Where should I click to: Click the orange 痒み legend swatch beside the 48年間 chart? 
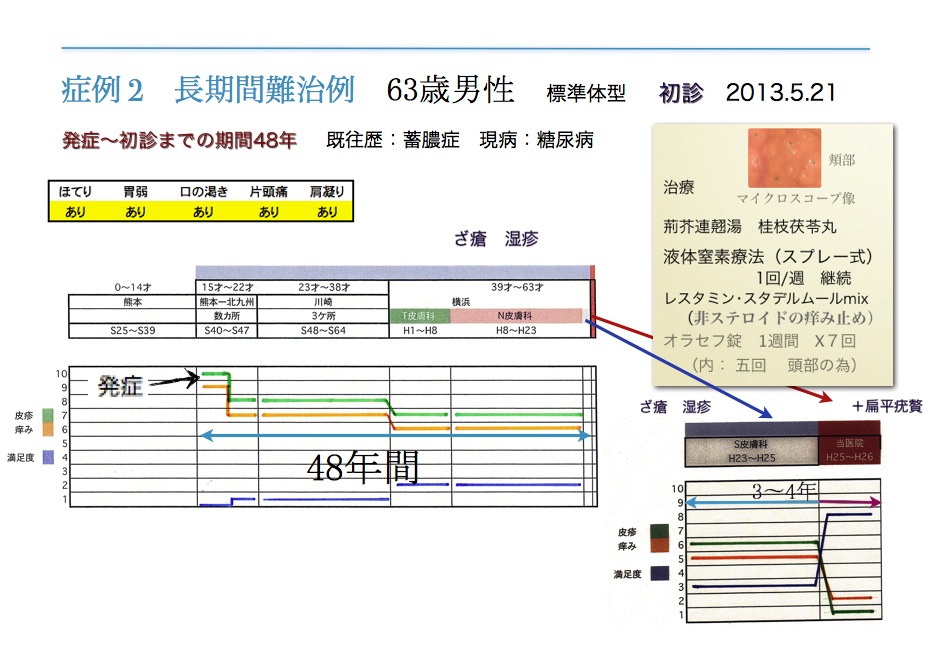click(49, 429)
